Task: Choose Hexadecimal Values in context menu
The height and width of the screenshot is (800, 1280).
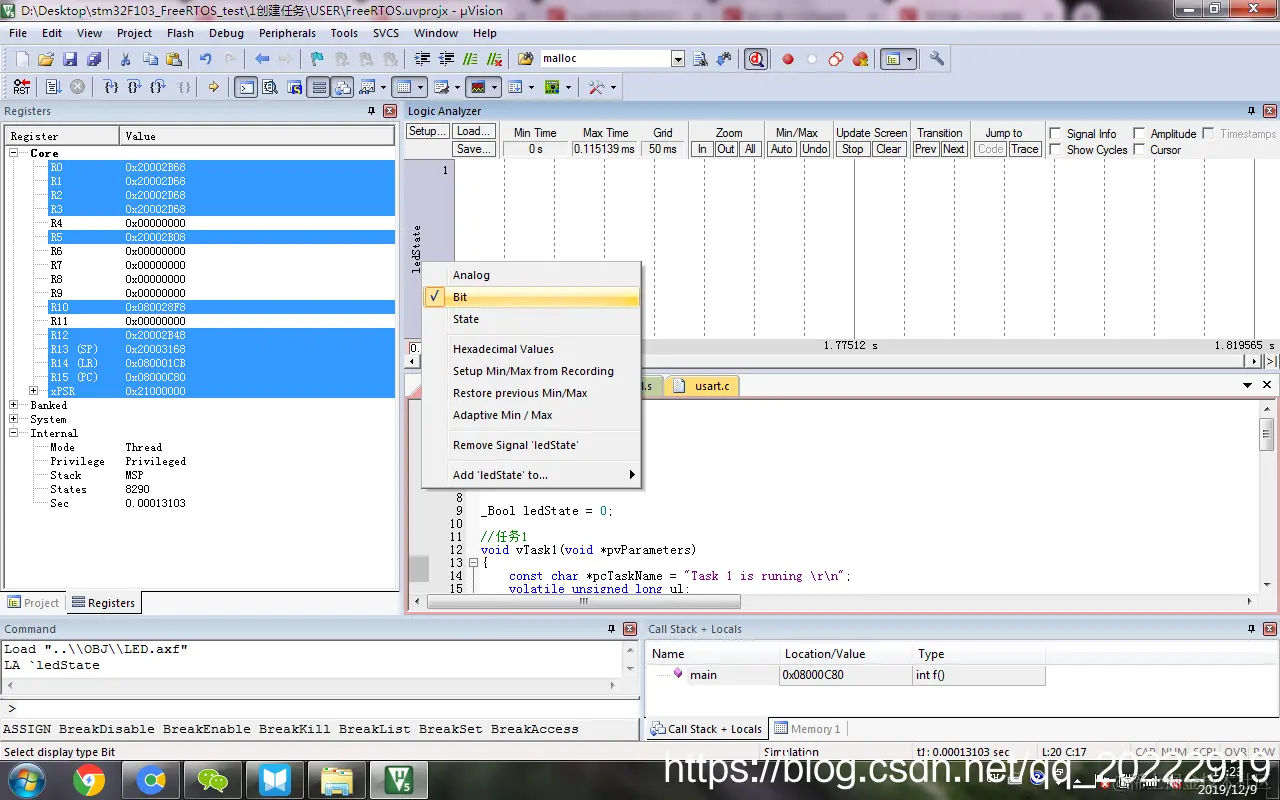Action: [x=531, y=349]
